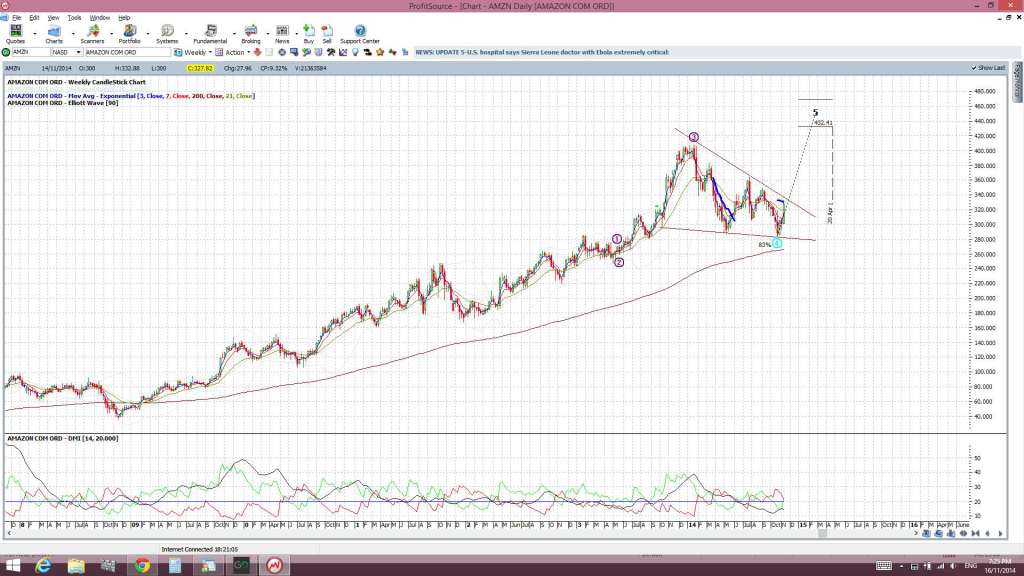This screenshot has height=576, width=1024.
Task: Expand the Scanners dropdown arrow
Action: (x=111, y=33)
